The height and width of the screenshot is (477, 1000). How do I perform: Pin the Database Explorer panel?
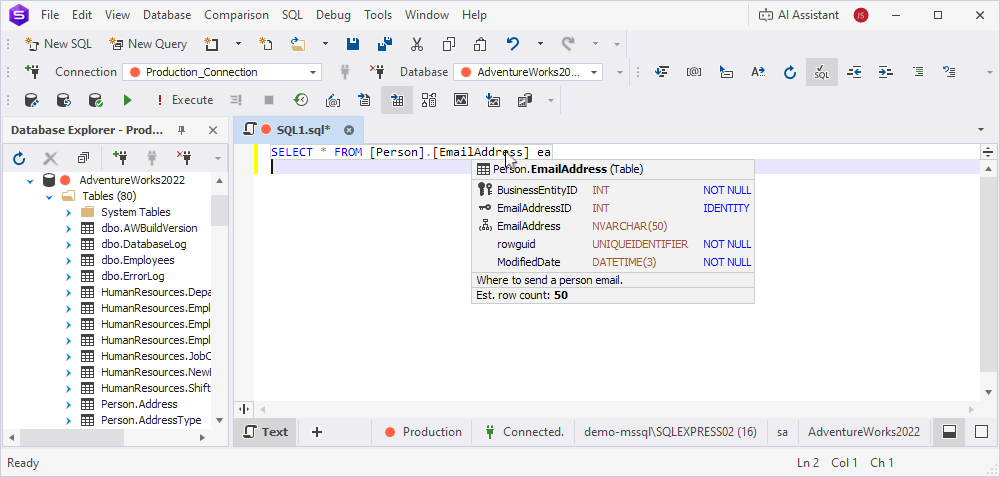point(182,130)
